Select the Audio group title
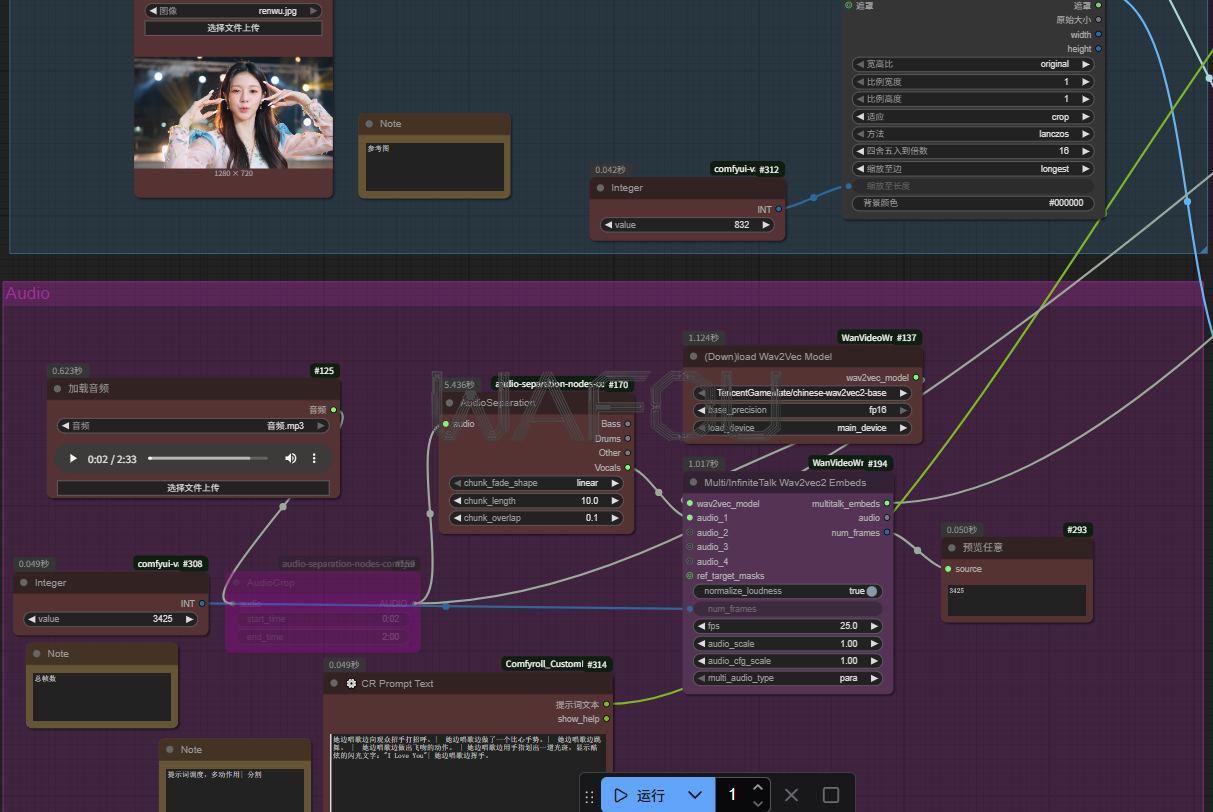Screen dimensions: 1213x812 [28, 293]
